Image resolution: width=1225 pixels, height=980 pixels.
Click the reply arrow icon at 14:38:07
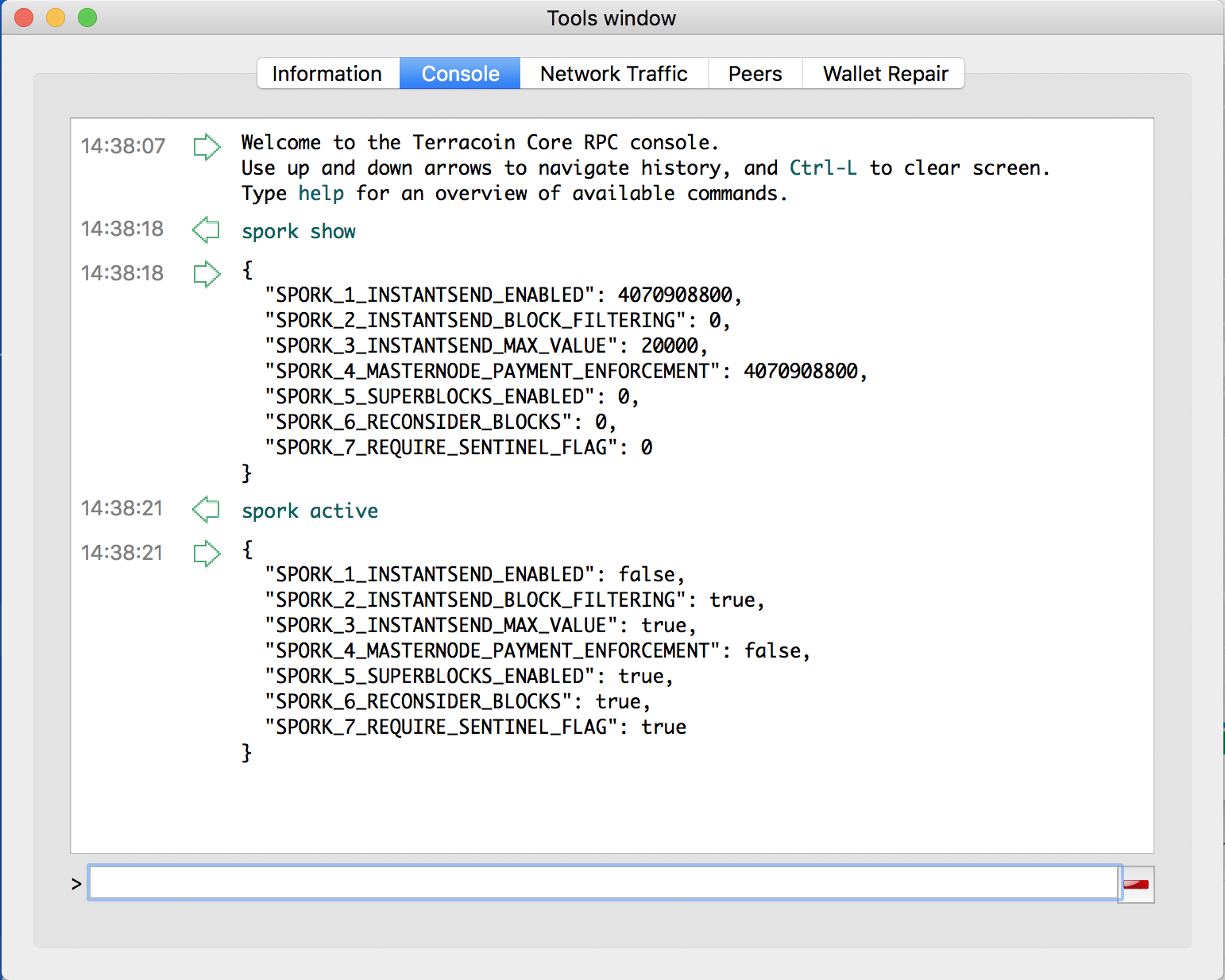[207, 146]
